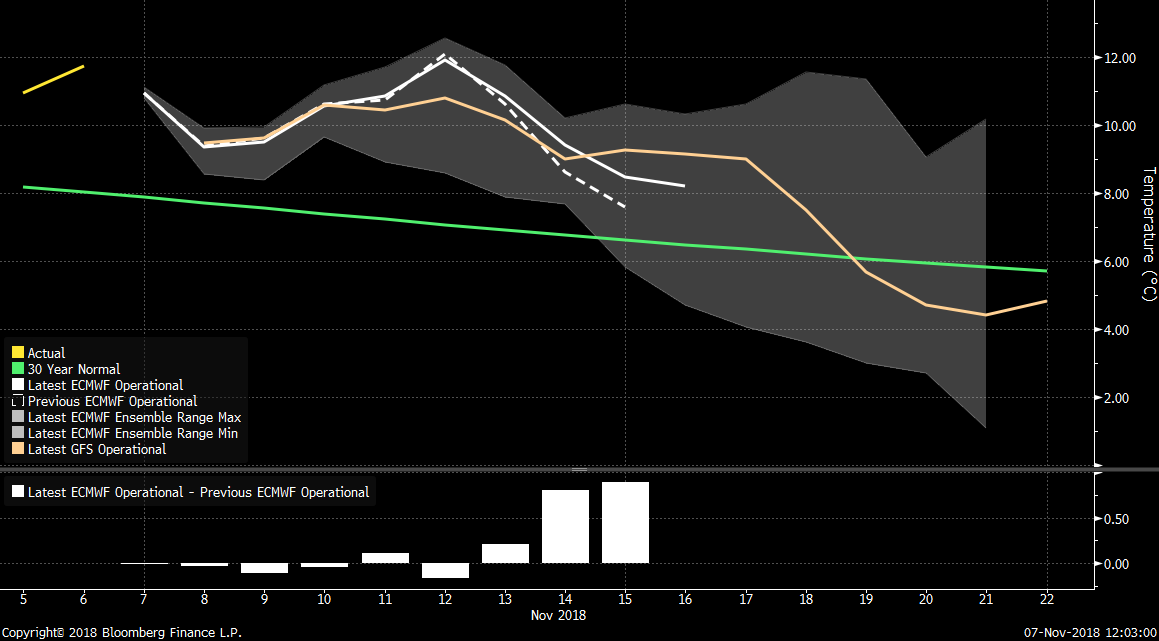Click the Bloomberg Finance L.P. copyright notice
1159x641 pixels.
tap(122, 633)
